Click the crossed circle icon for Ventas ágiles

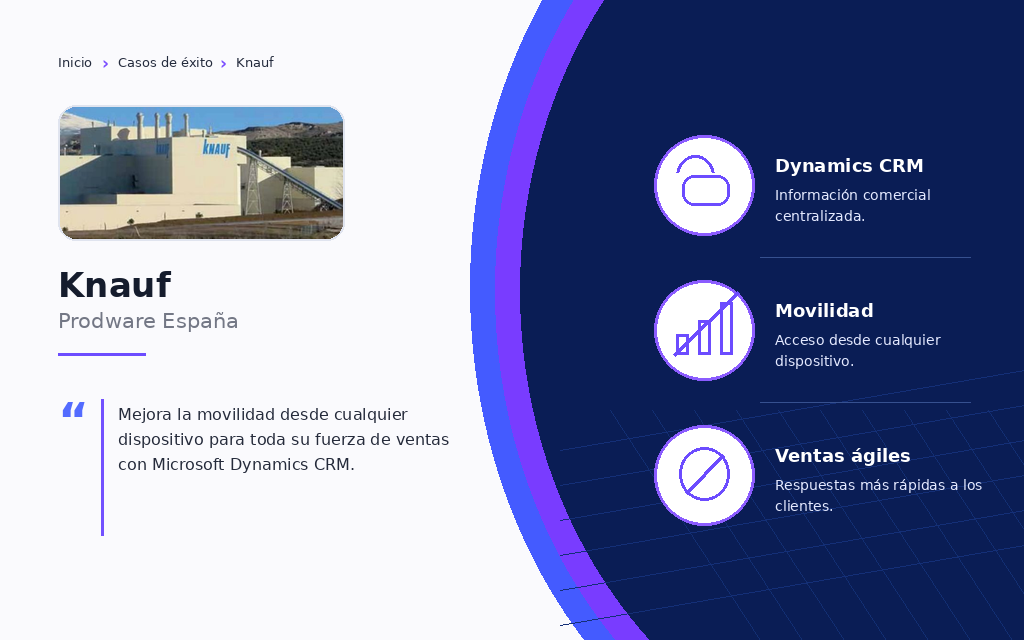click(705, 475)
